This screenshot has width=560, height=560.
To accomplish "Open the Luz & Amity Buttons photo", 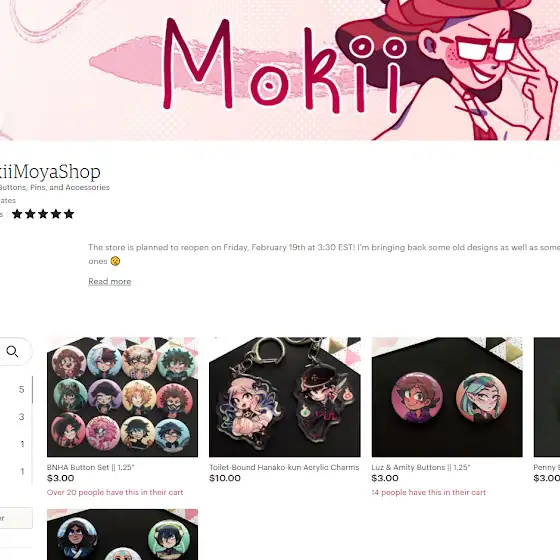I will 447,397.
